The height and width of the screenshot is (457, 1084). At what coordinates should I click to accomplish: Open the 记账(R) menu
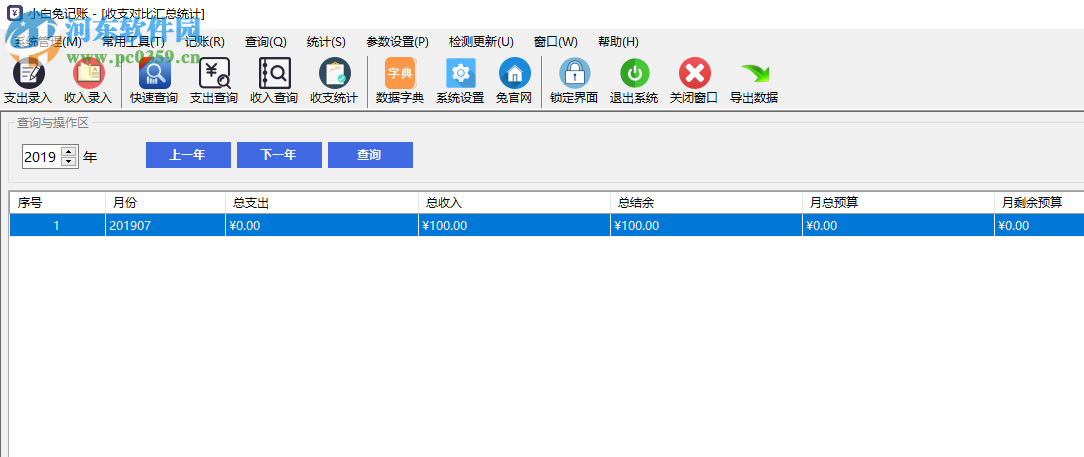coord(205,41)
